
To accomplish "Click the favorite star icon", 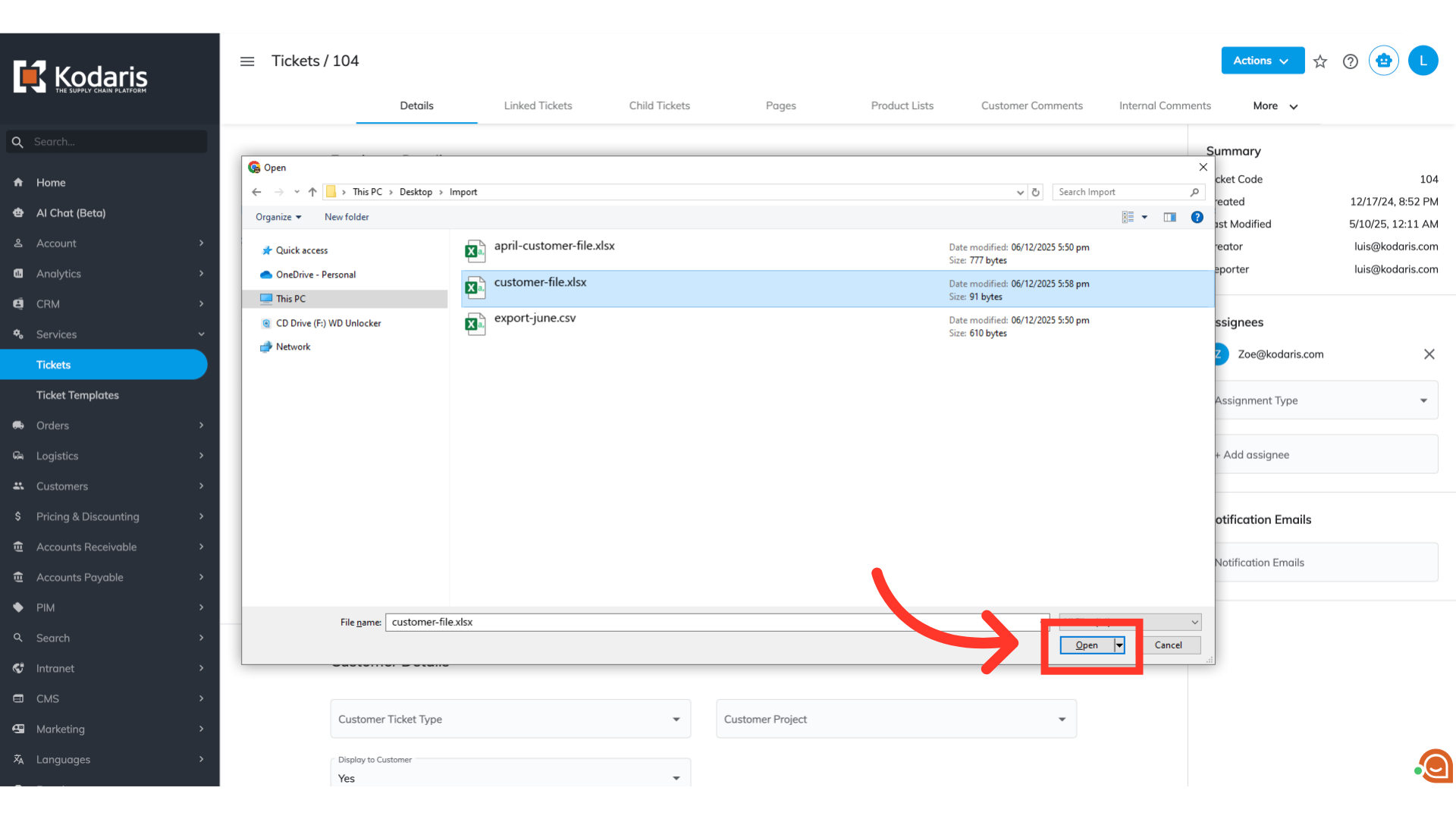I will (x=1320, y=61).
